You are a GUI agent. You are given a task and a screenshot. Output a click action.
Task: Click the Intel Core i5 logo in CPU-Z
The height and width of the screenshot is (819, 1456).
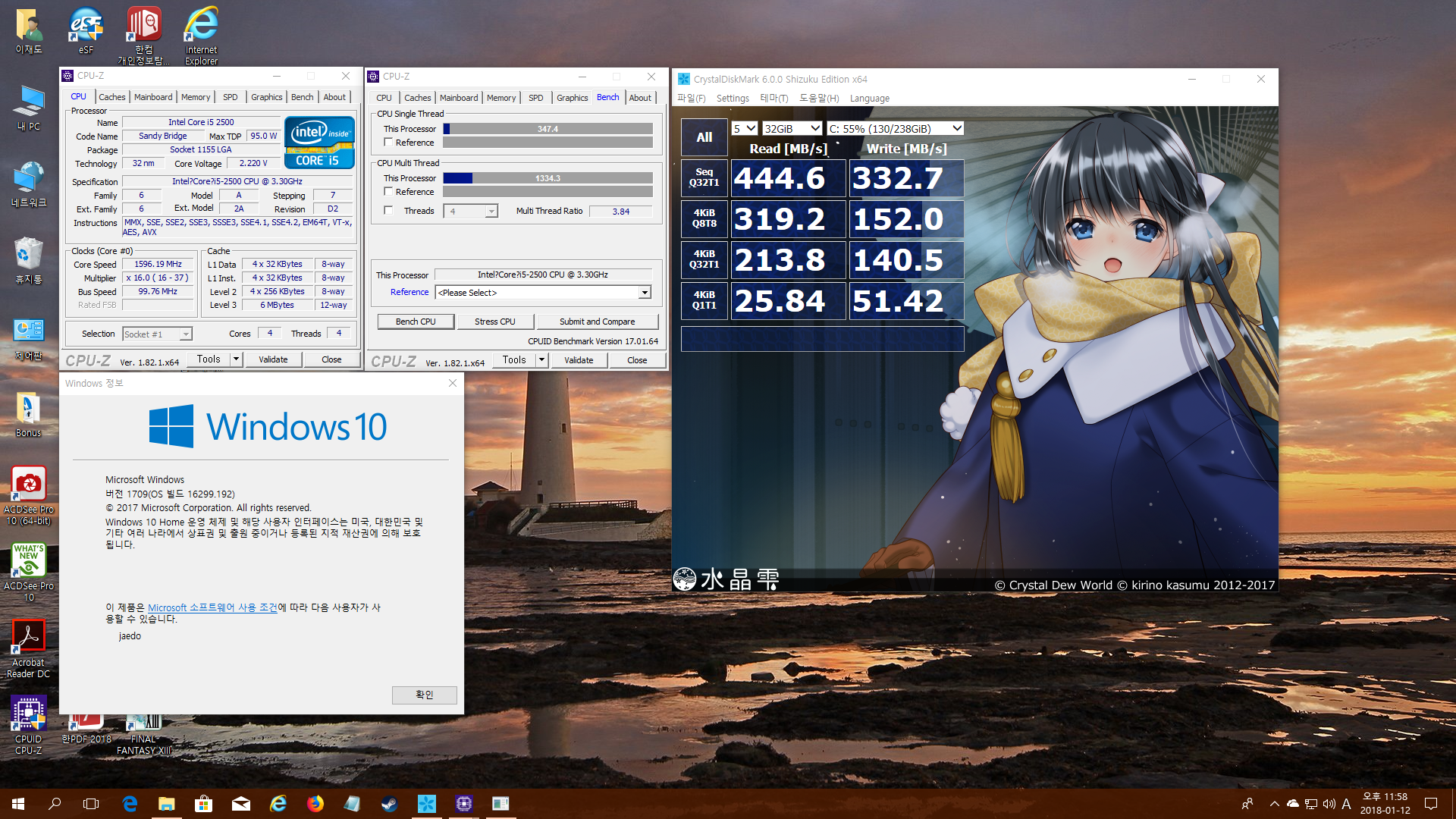(x=319, y=142)
